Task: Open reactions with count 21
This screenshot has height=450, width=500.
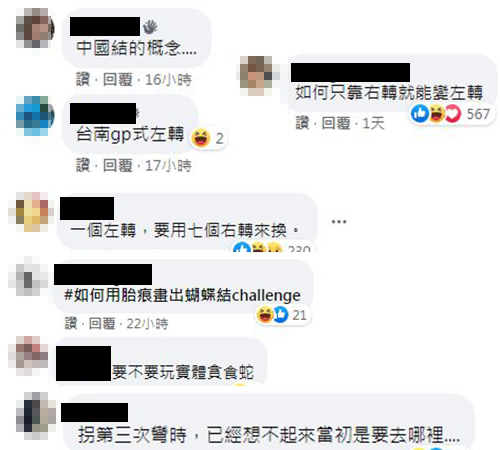Action: coord(282,315)
